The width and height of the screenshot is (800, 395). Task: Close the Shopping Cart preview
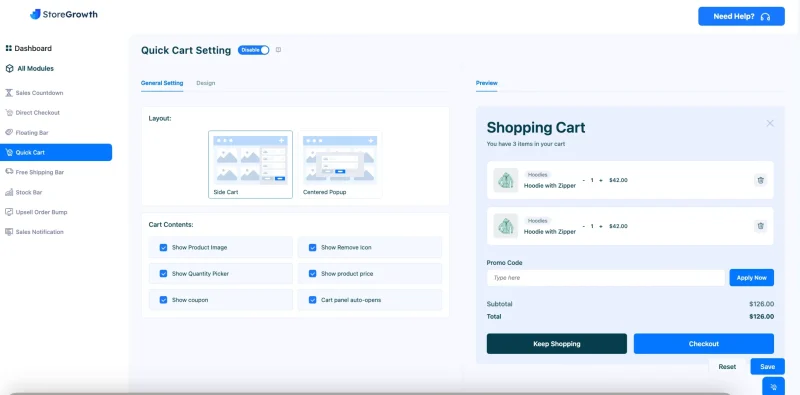tap(770, 123)
